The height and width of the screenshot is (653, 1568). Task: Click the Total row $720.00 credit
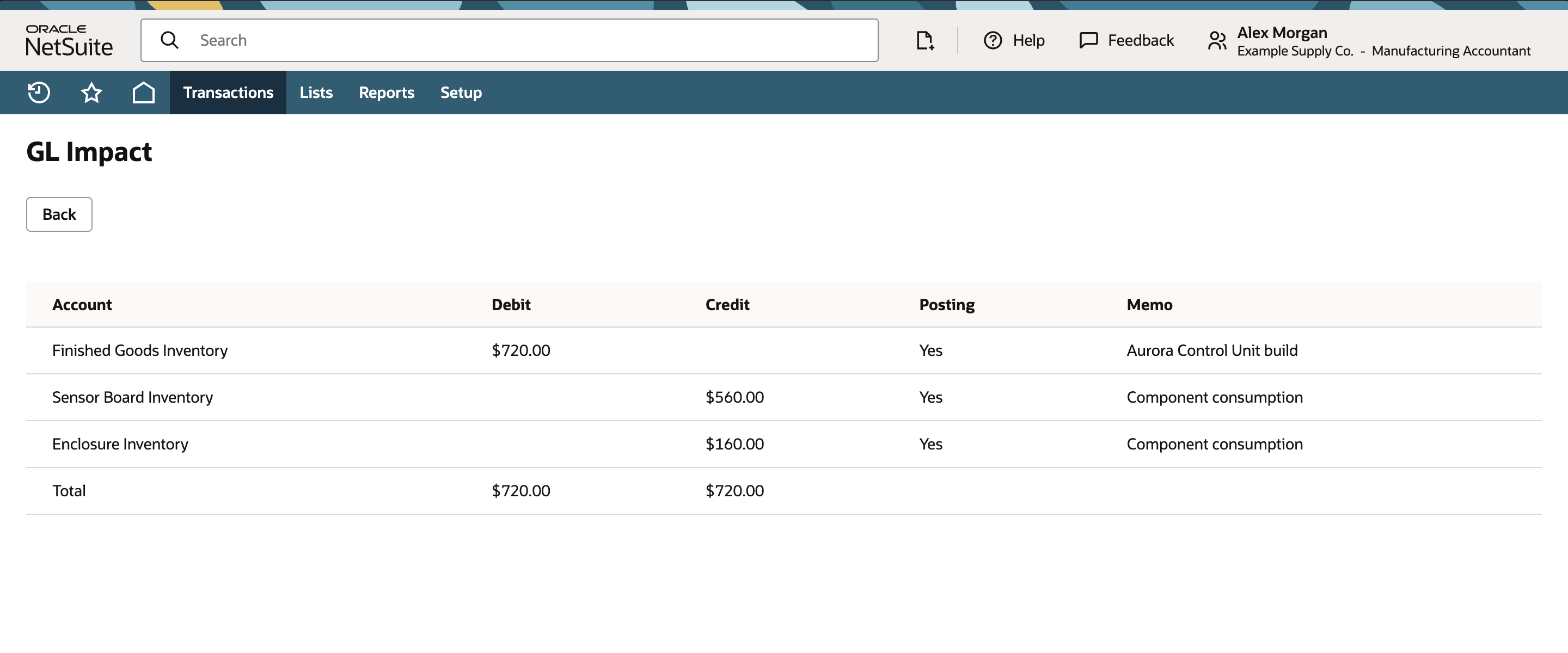pos(734,491)
